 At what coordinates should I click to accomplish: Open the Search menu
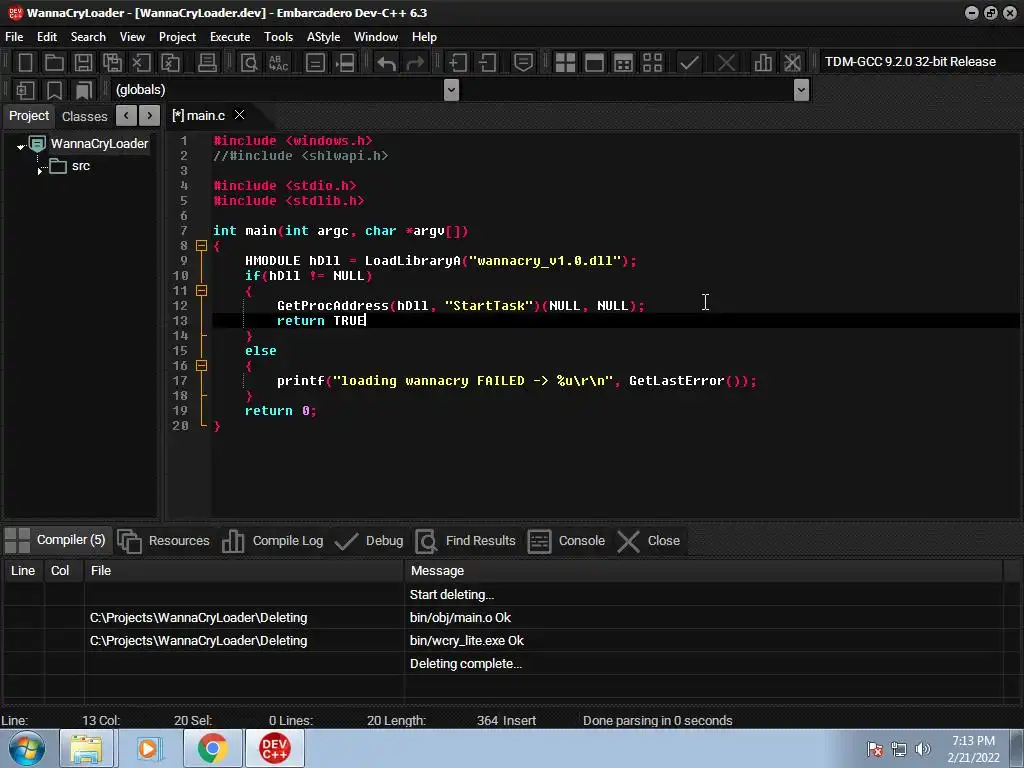click(88, 37)
